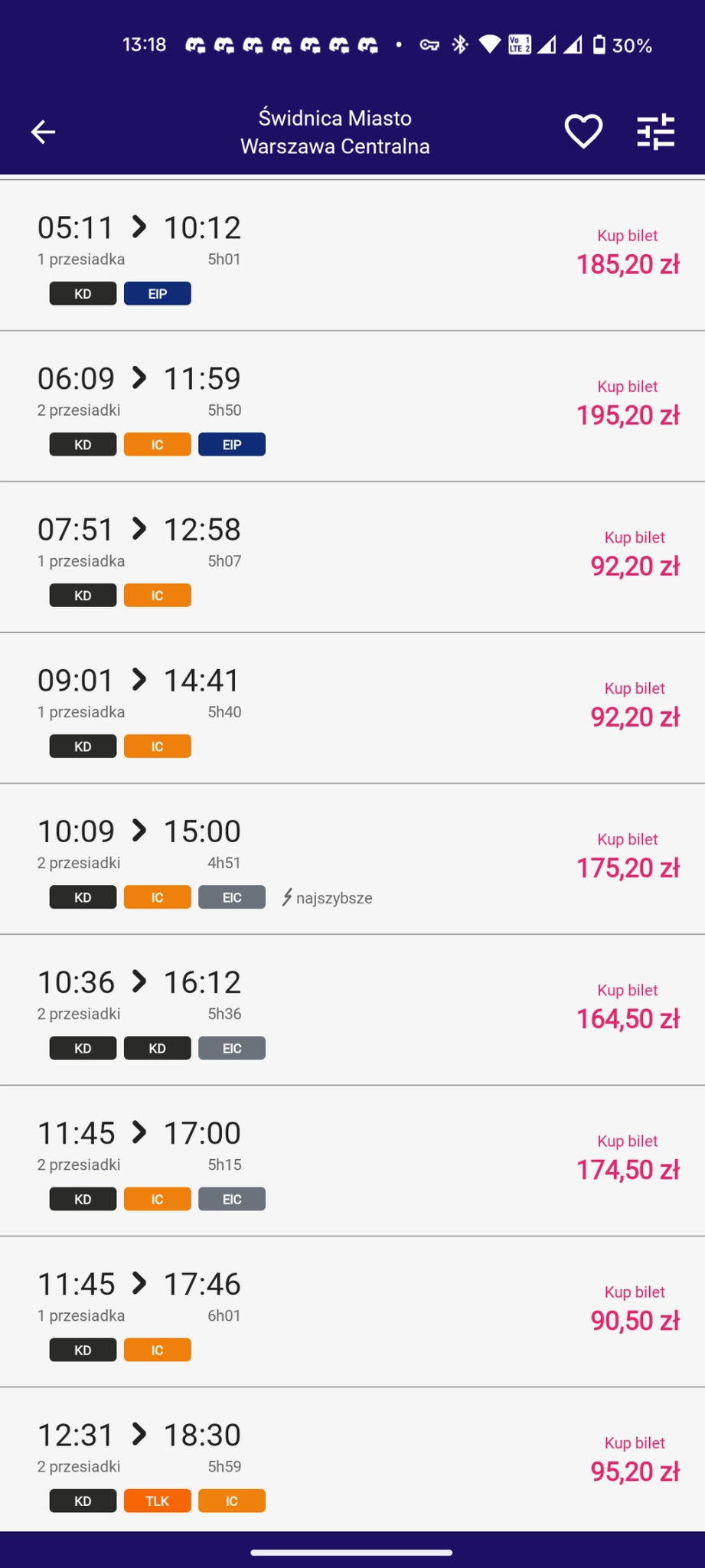This screenshot has height=1568, width=705.
Task: Tap the Bluetooth status bar icon
Action: 459,45
